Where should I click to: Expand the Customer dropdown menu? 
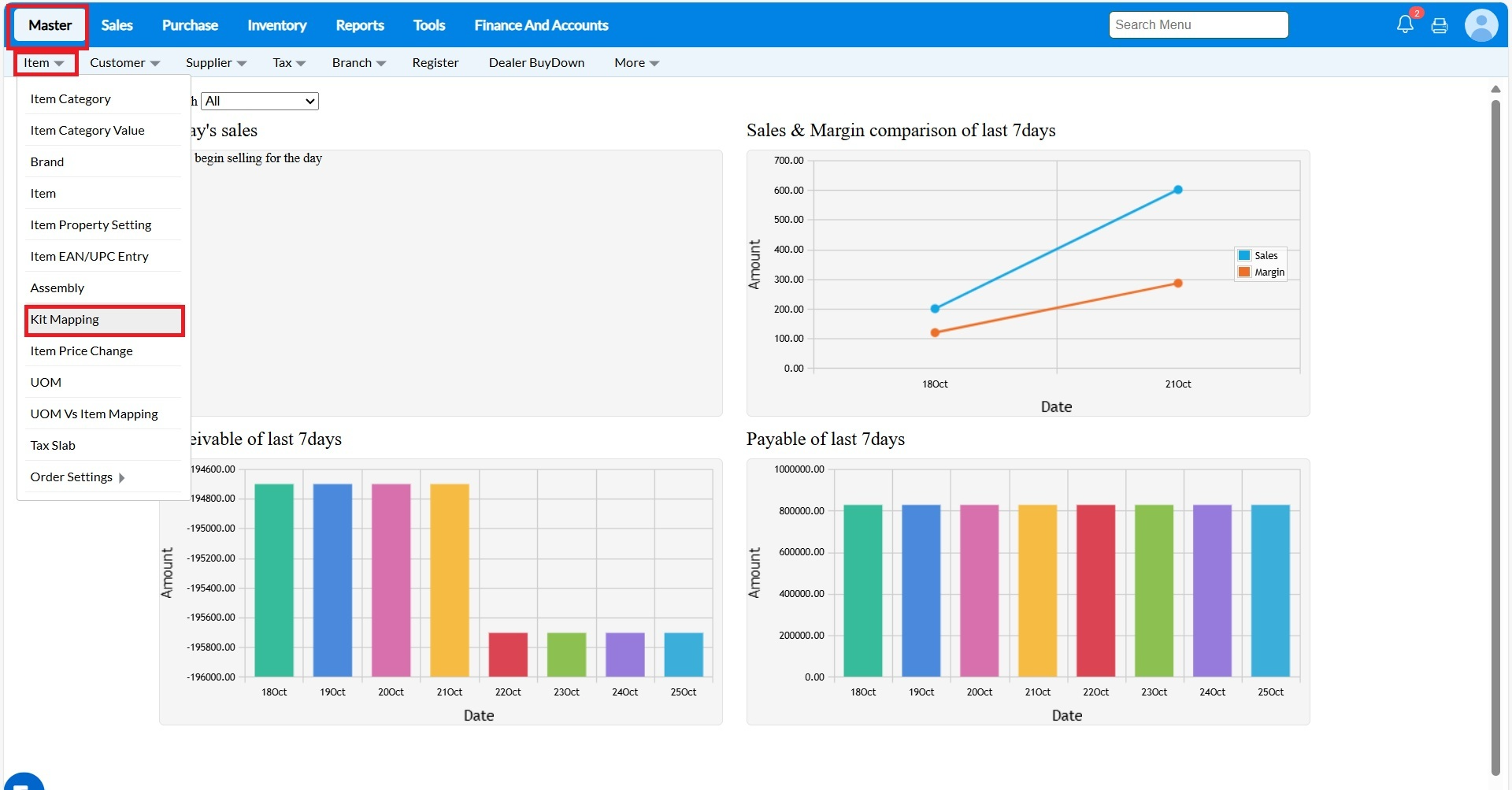124,63
